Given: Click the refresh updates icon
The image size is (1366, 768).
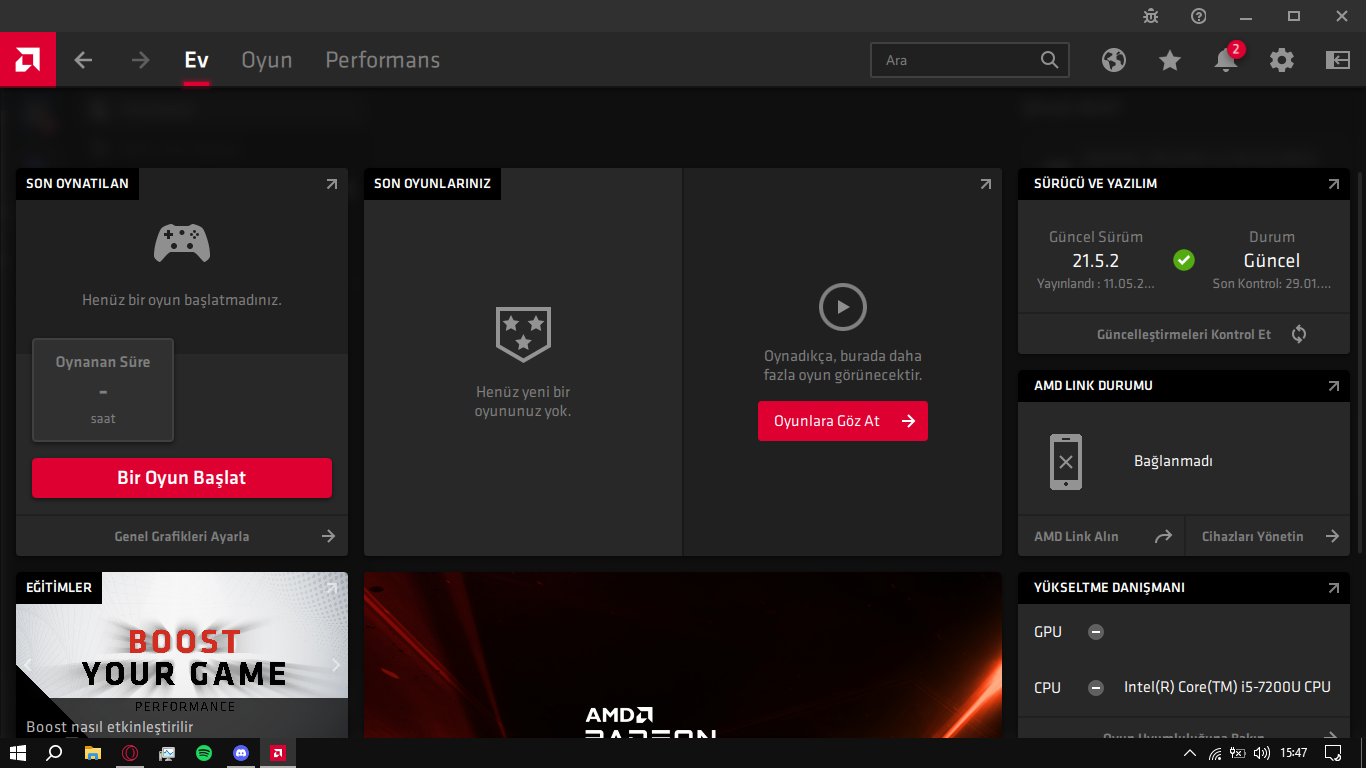Looking at the screenshot, I should 1299,334.
